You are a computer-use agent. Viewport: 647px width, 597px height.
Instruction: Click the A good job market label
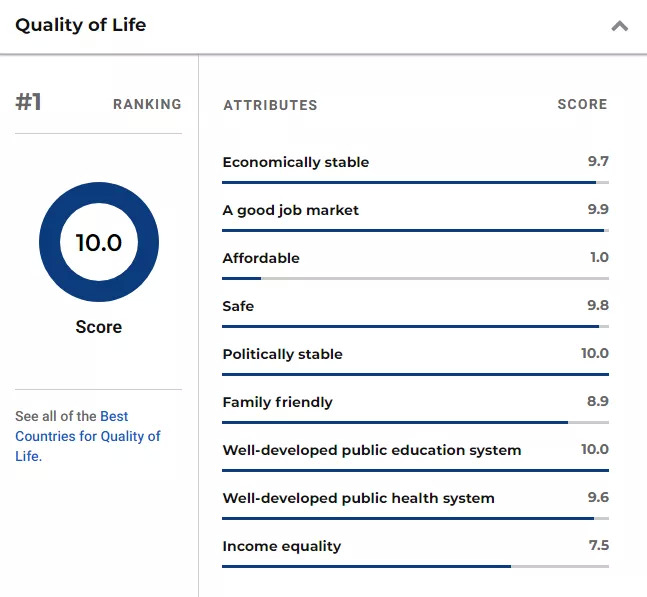[x=291, y=210]
